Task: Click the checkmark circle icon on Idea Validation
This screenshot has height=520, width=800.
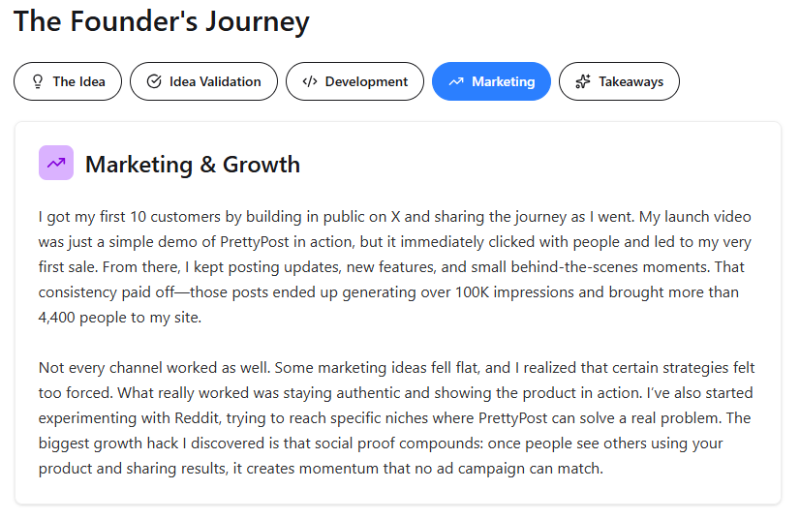Action: point(153,82)
